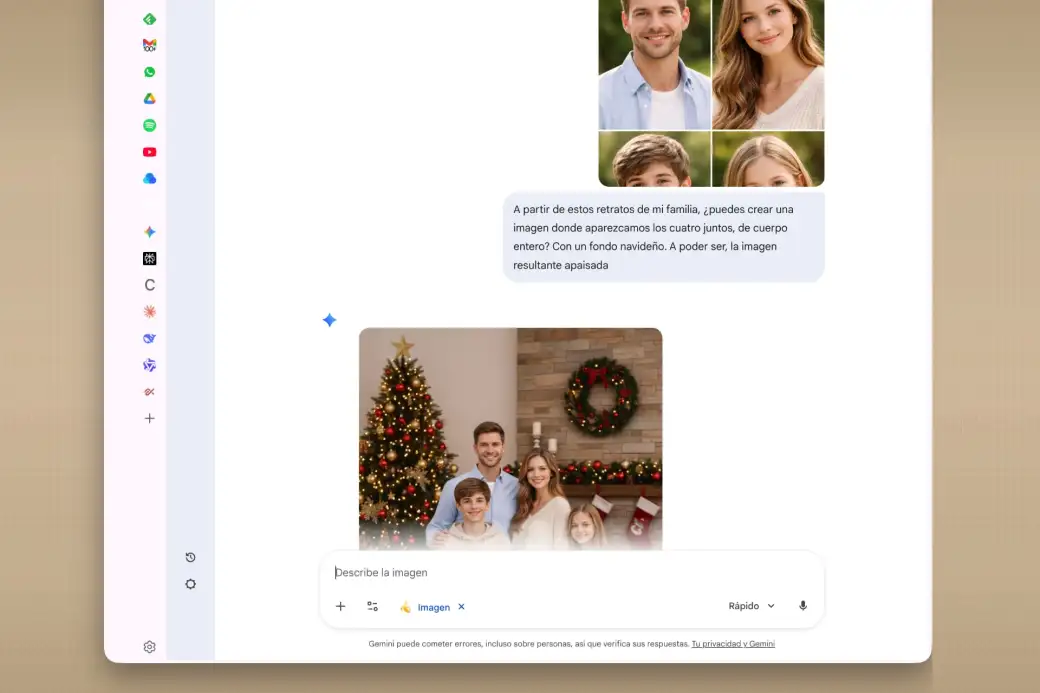Open the tools selector icon beside the plus
Viewport: 1040px width, 693px height.
pyautogui.click(x=372, y=606)
